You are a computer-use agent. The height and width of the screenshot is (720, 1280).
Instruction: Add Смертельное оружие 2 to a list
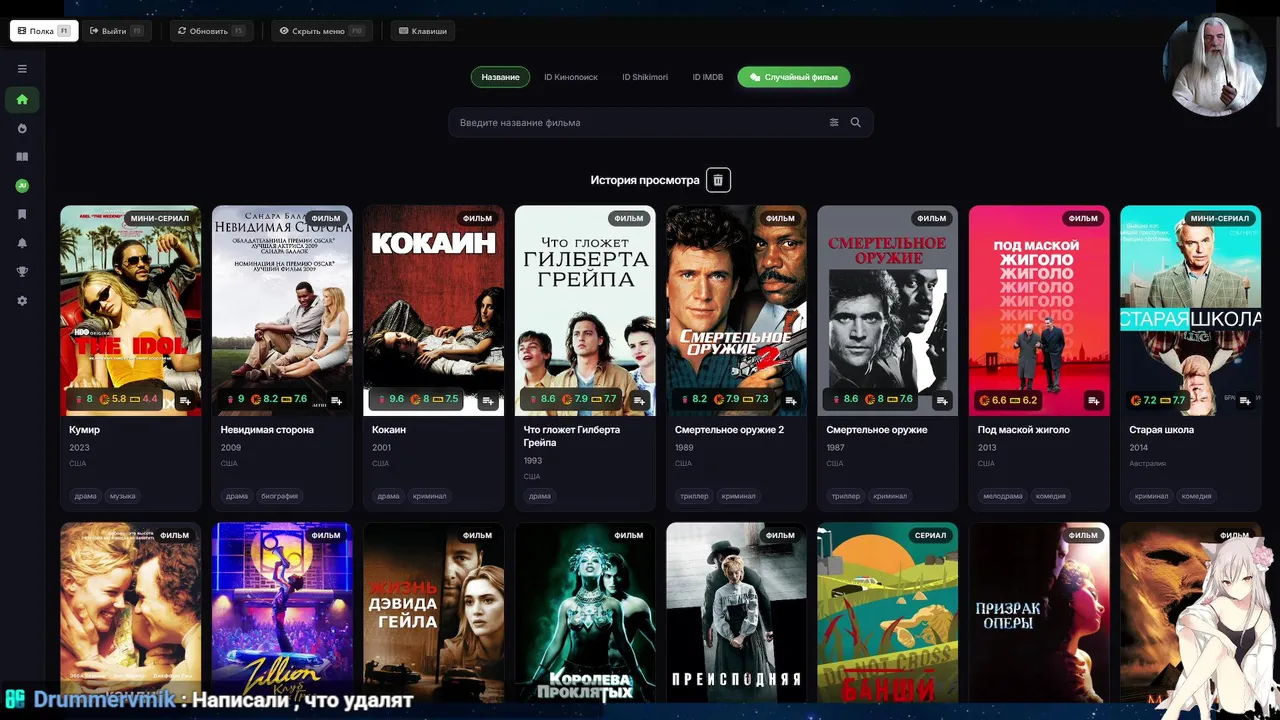791,400
